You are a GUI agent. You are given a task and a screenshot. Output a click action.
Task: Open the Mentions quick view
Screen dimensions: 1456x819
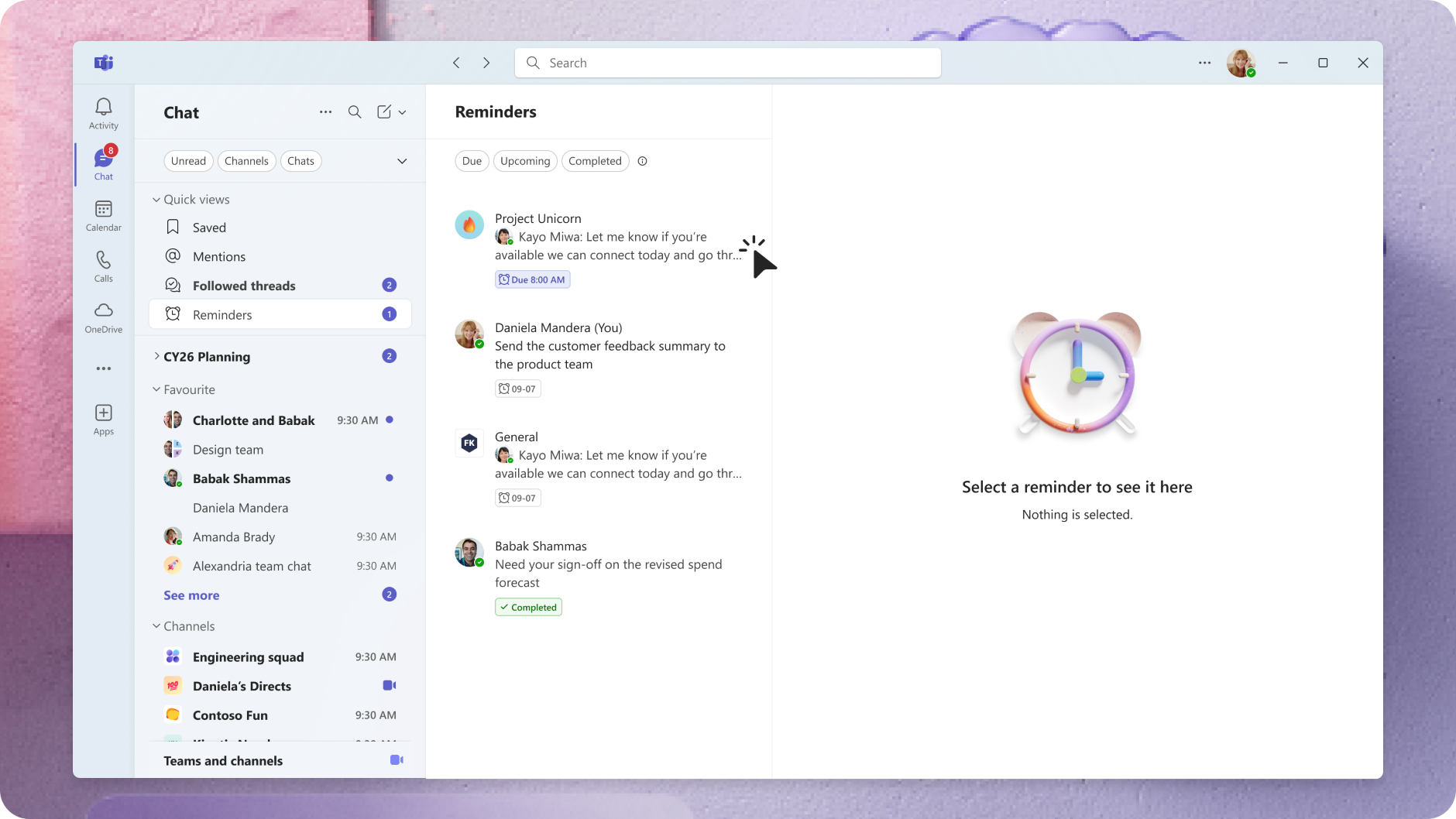(x=280, y=256)
